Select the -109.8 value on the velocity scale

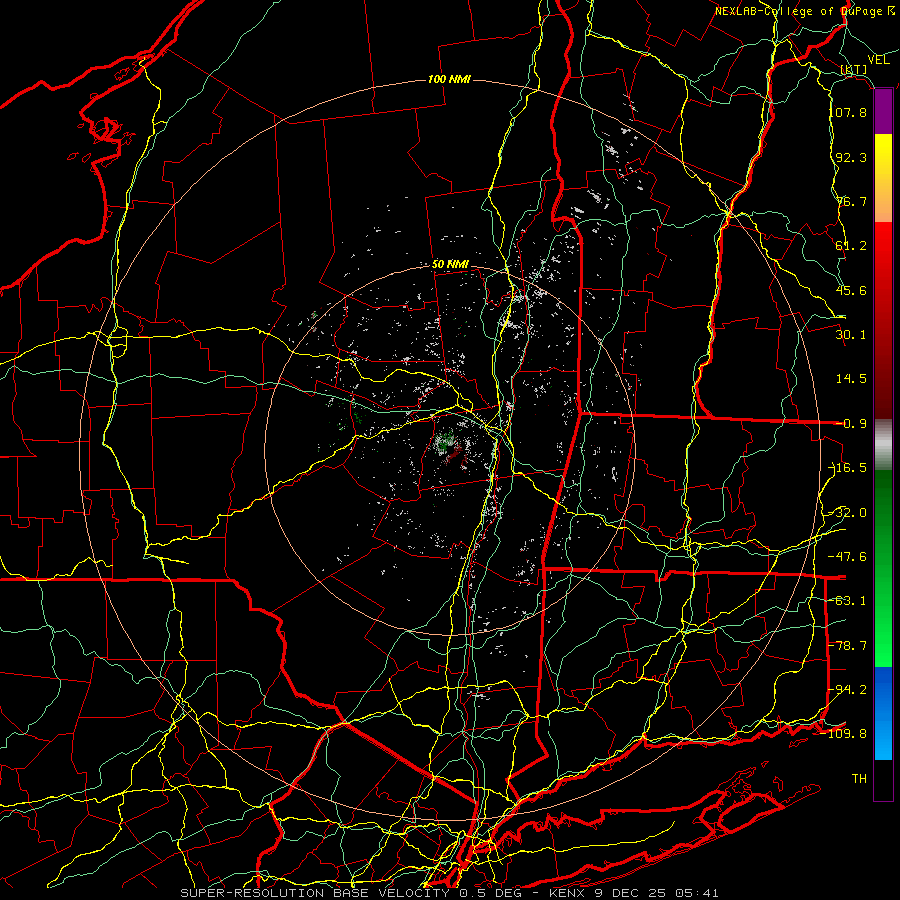click(x=844, y=733)
